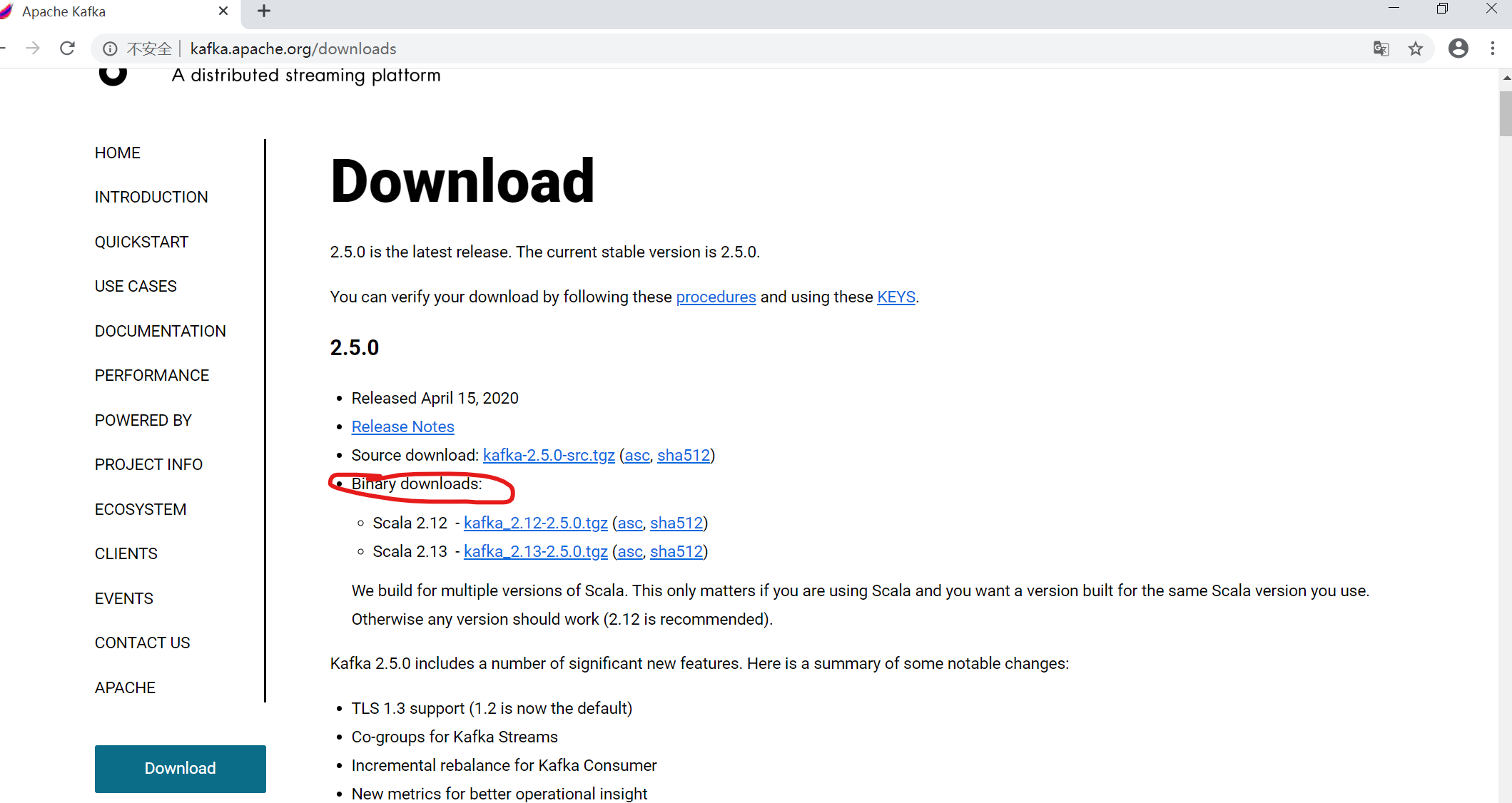Click 'New metrics for better operational insight' bullet

click(x=499, y=794)
